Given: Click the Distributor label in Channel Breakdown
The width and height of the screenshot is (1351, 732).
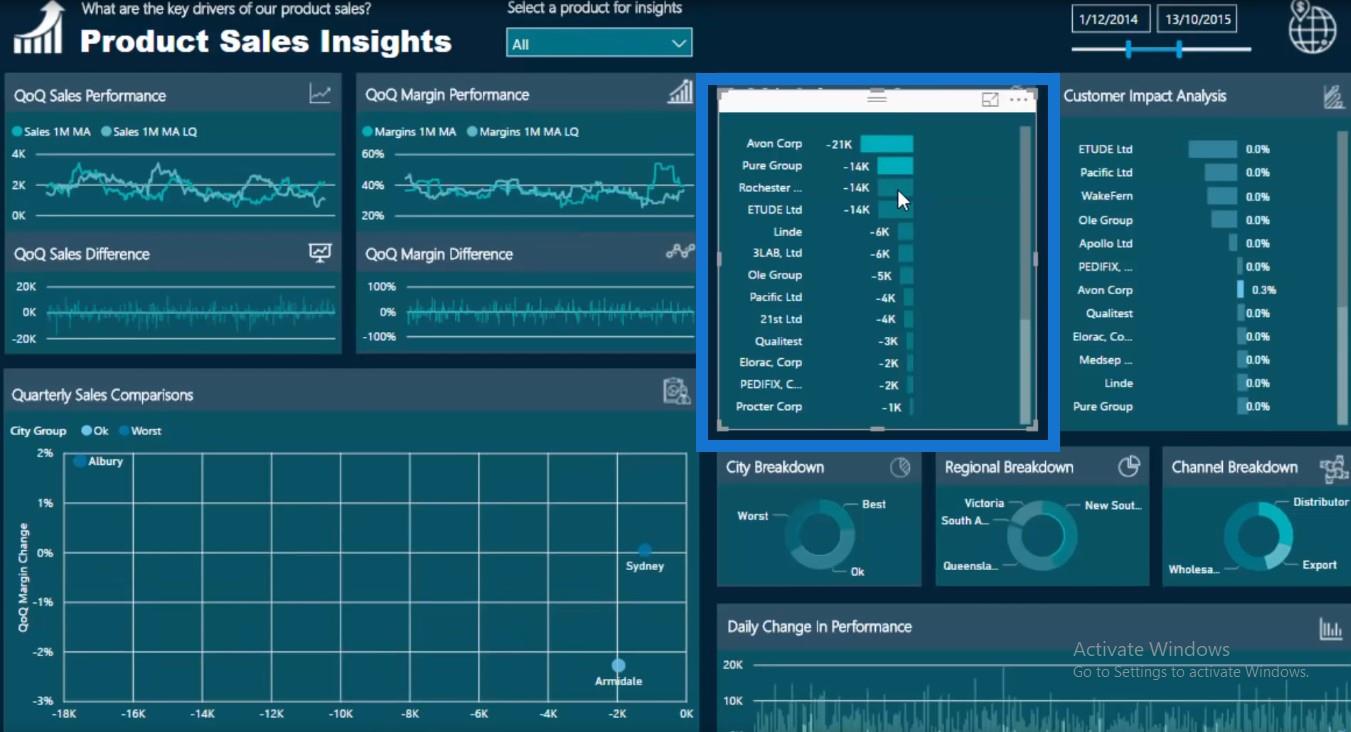Looking at the screenshot, I should coord(1320,502).
